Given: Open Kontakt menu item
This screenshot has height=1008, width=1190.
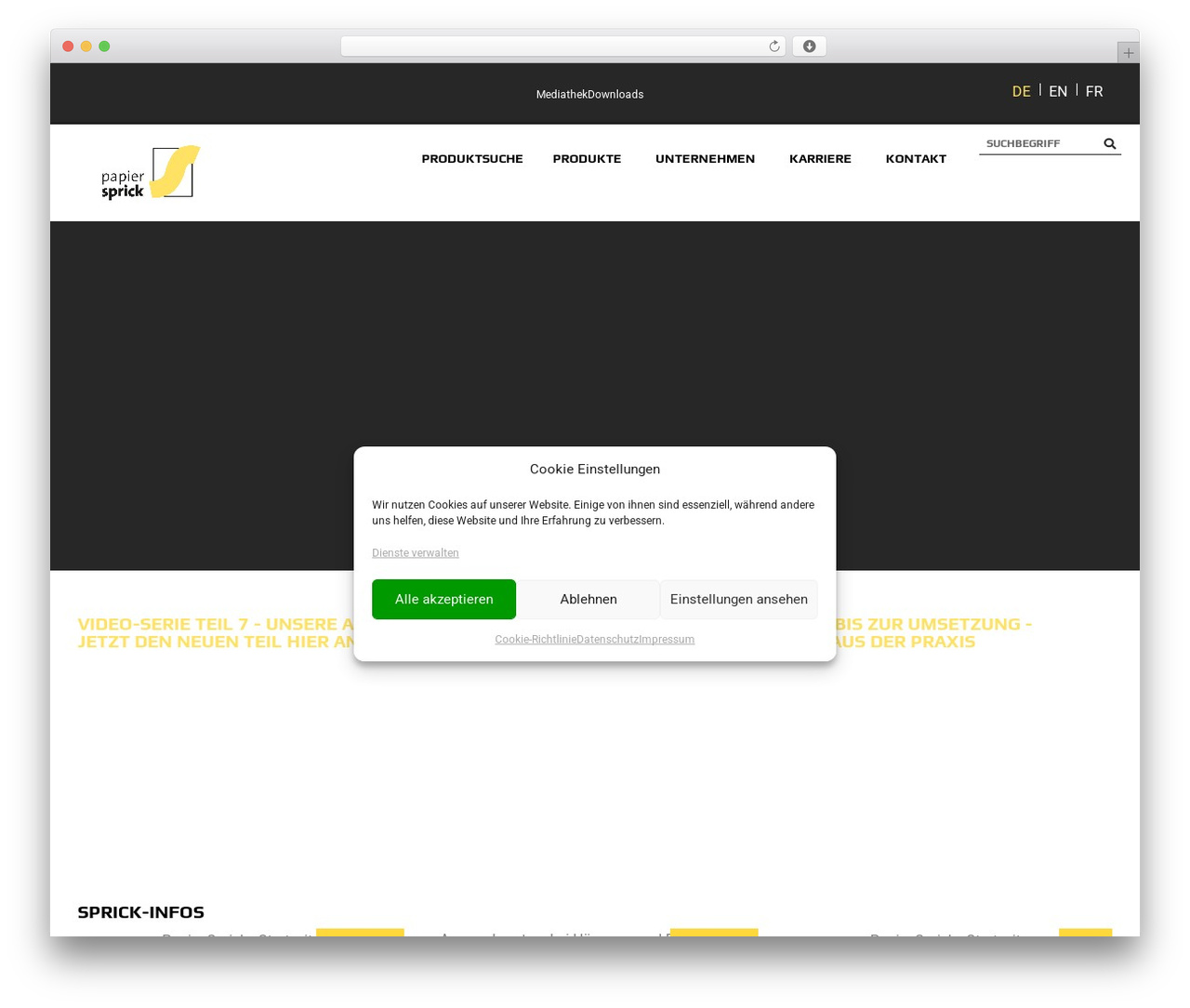Looking at the screenshot, I should (916, 159).
